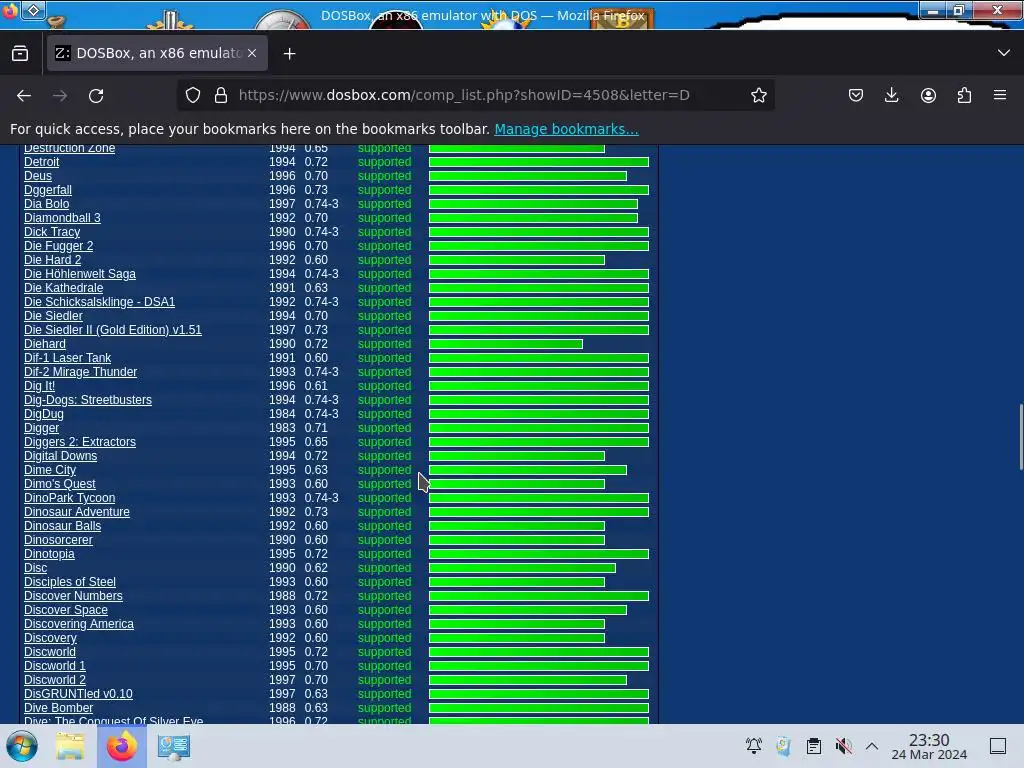This screenshot has width=1024, height=768.
Task: Save page to Pocket
Action: 856,95
